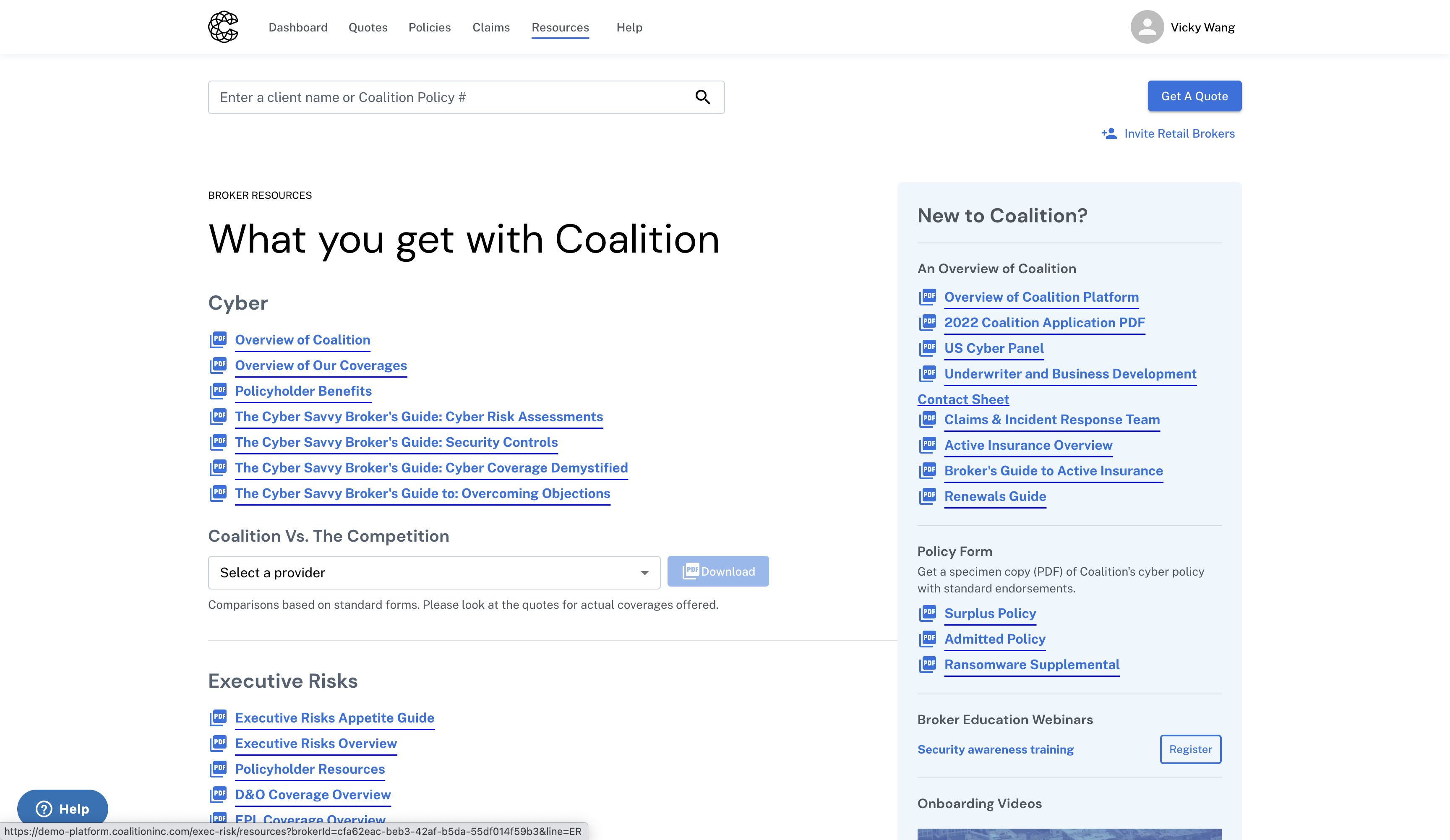The height and width of the screenshot is (840, 1450).
Task: Open Security awareness training link
Action: coord(996,749)
